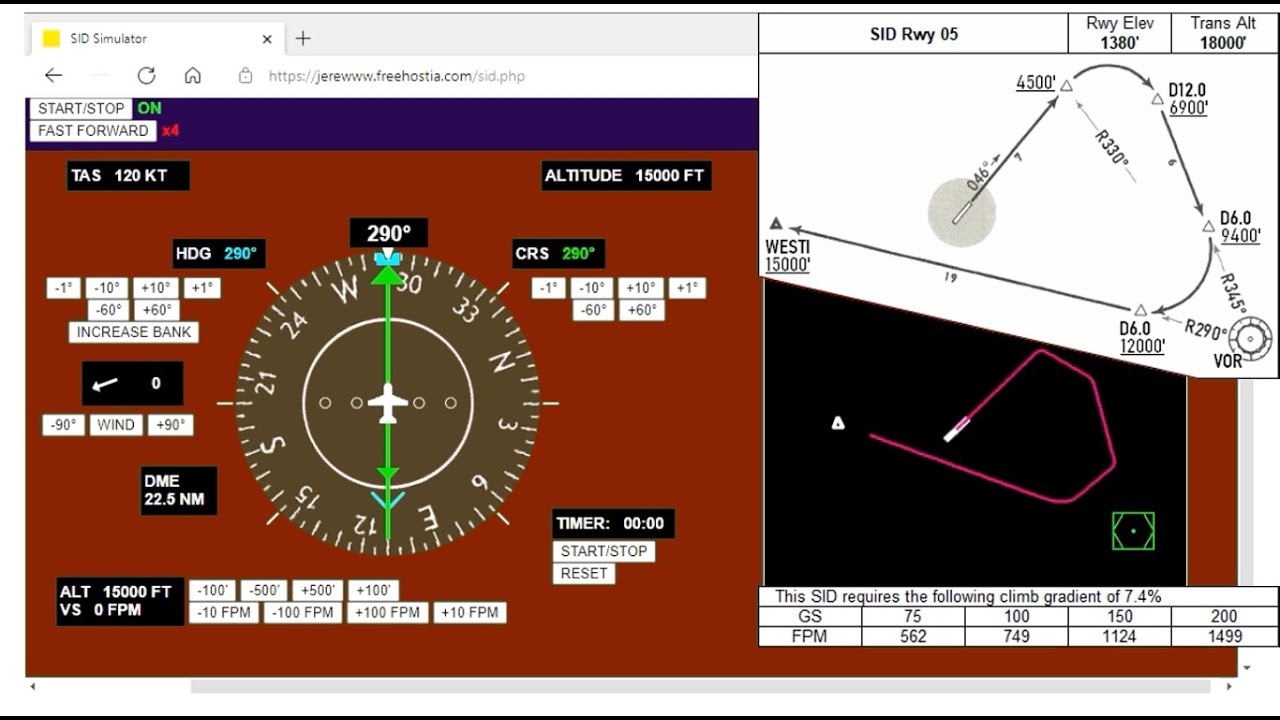Decrease heading by 10 degrees
Viewport: 1280px width, 720px height.
[107, 288]
